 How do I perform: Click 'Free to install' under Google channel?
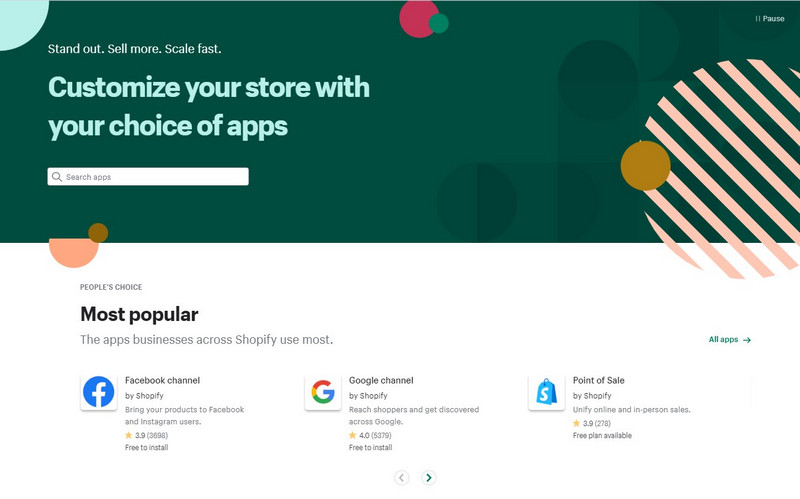point(370,447)
